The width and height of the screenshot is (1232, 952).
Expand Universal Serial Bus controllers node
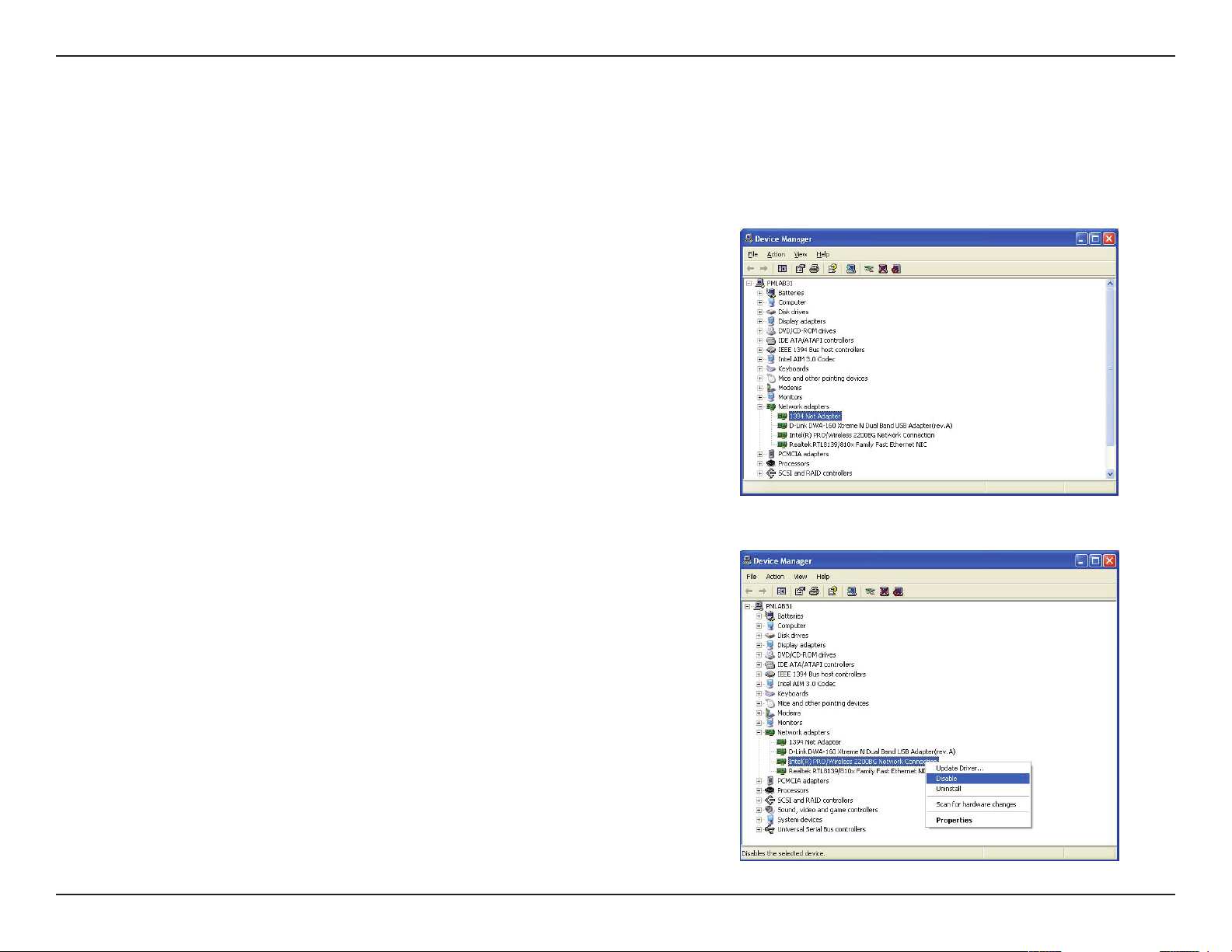[759, 829]
